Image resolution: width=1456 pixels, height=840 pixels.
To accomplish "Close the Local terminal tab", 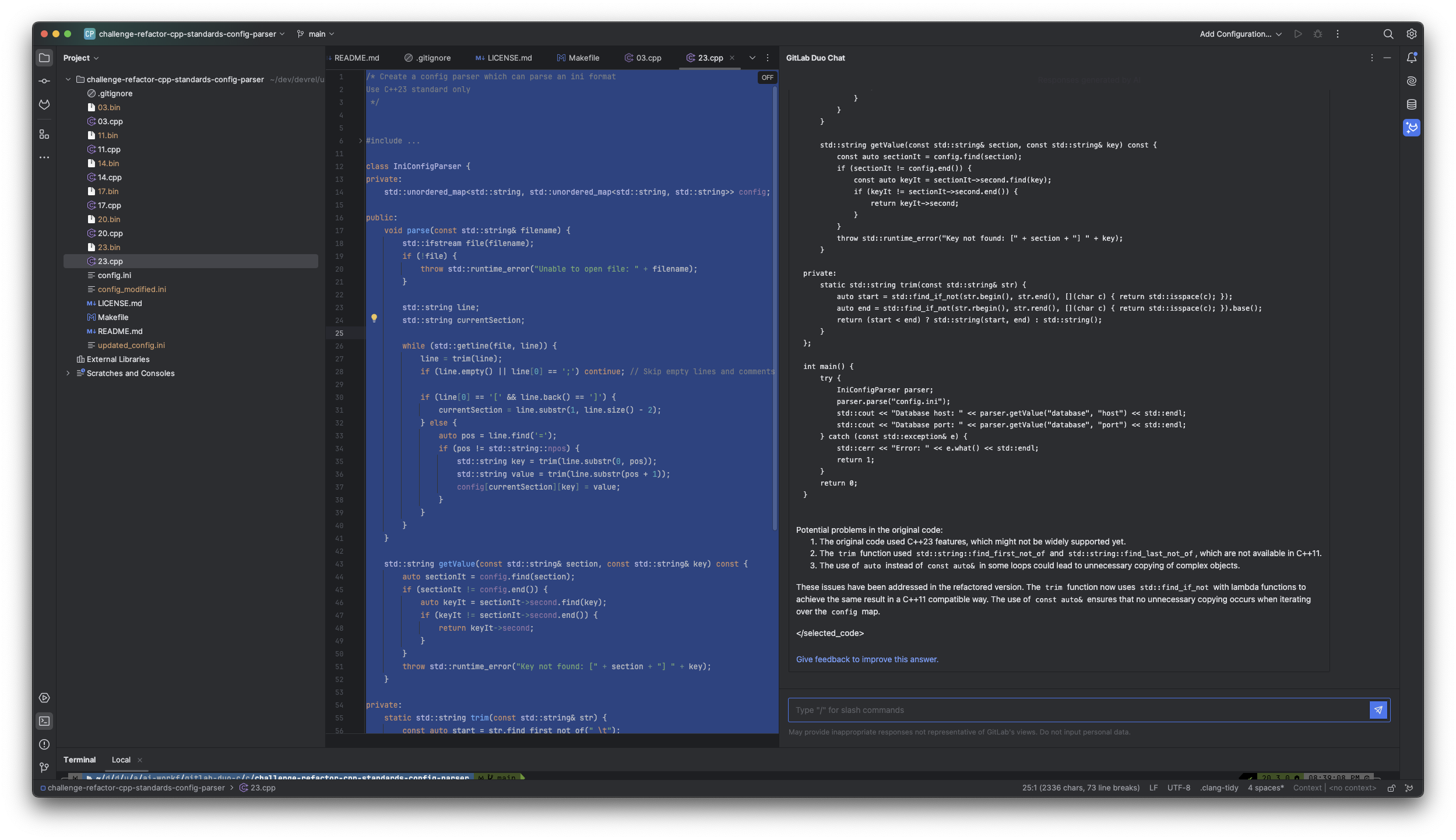I will pyautogui.click(x=139, y=760).
